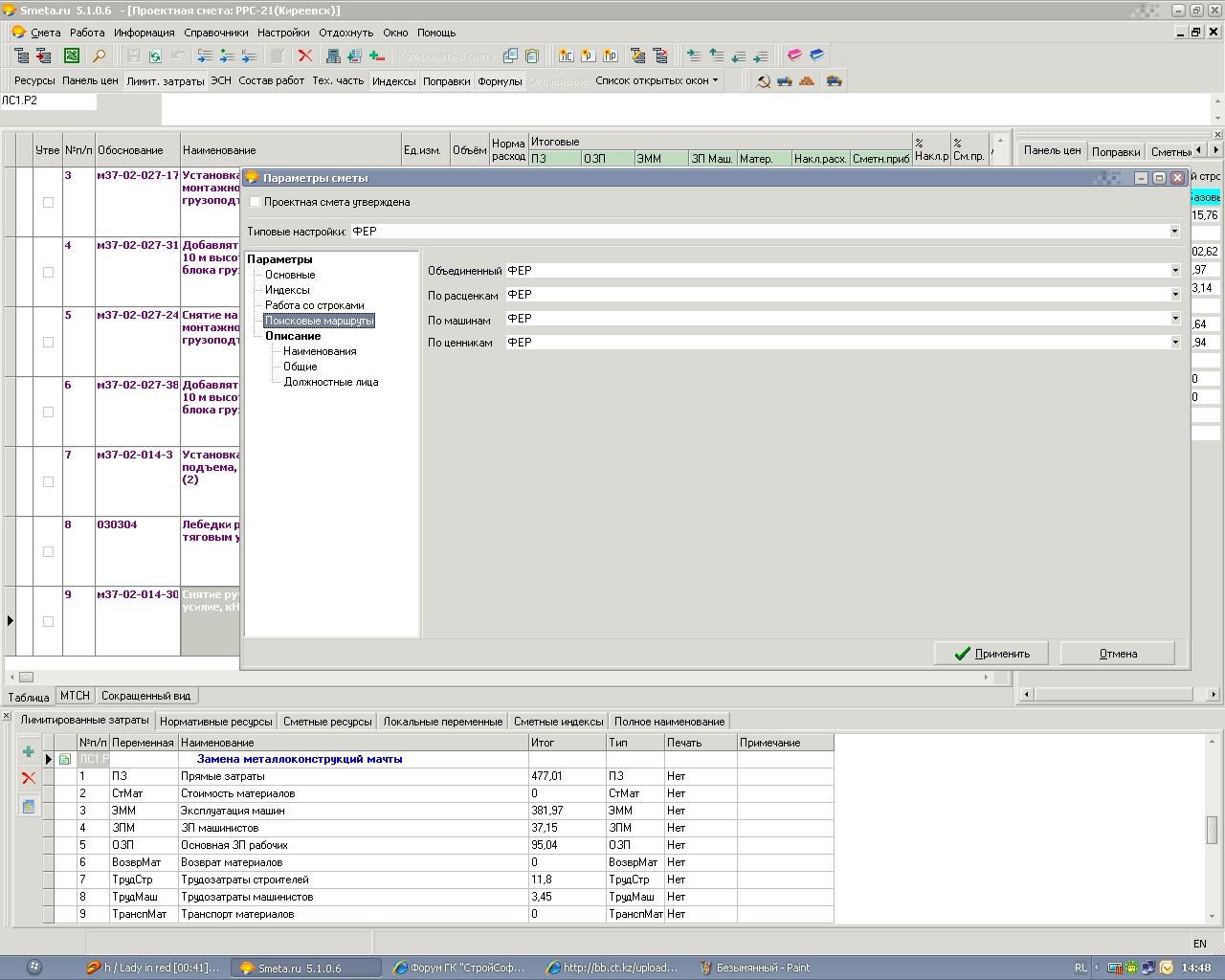This screenshot has width=1225, height=980.
Task: Click first move-row-down list icon
Action: 739,56
